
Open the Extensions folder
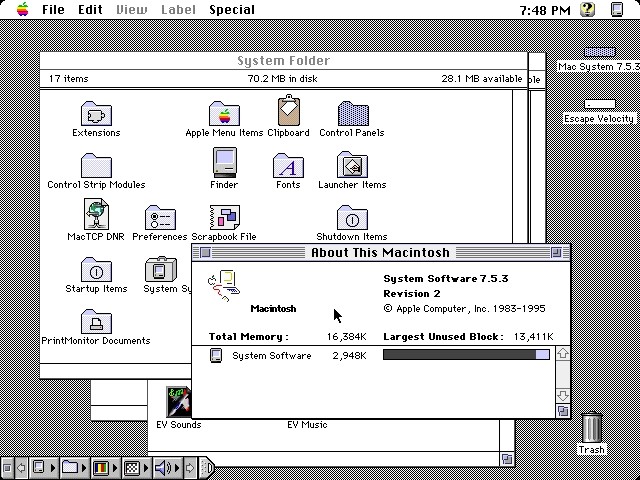[96, 113]
